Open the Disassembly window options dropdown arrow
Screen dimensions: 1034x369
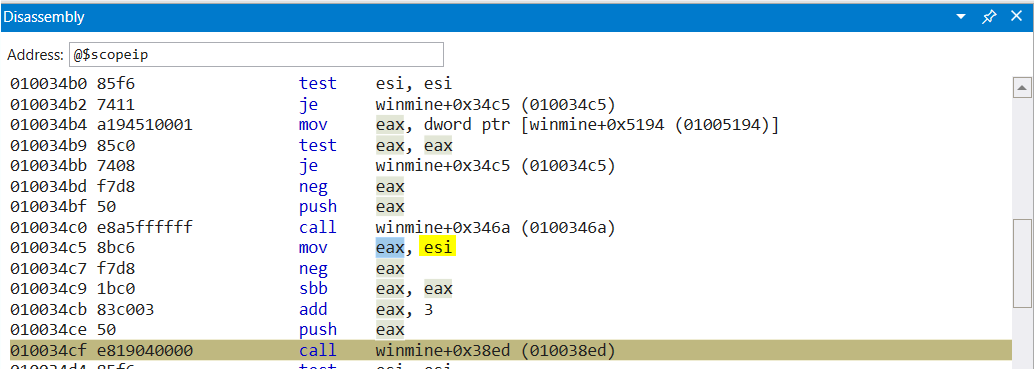pos(961,18)
